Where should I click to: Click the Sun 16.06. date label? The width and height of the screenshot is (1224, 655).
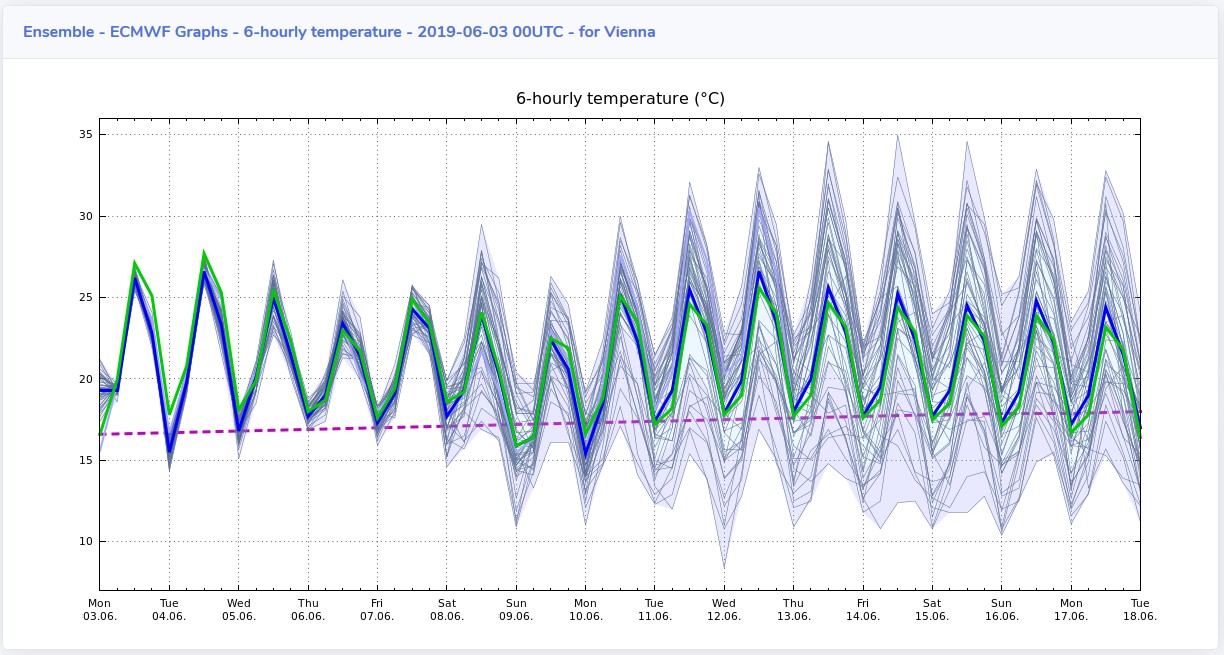point(1001,610)
